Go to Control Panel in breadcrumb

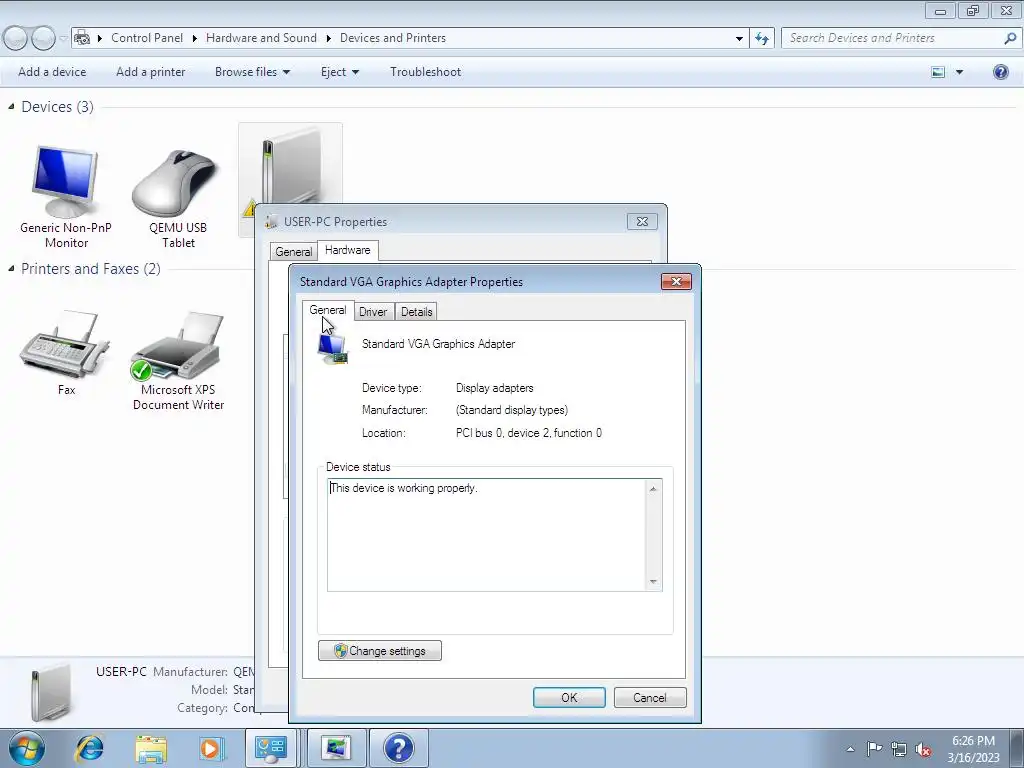[147, 38]
